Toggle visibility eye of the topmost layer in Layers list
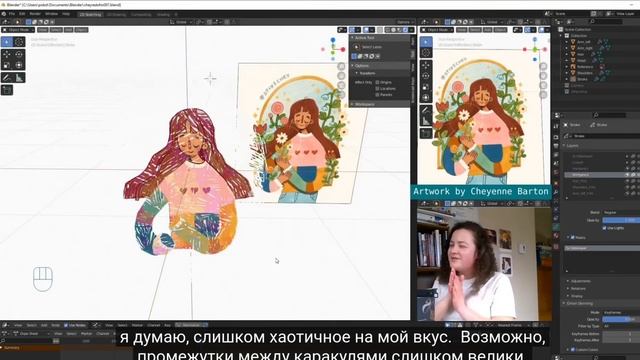This screenshot has width=640, height=360. pyautogui.click(x=627, y=156)
